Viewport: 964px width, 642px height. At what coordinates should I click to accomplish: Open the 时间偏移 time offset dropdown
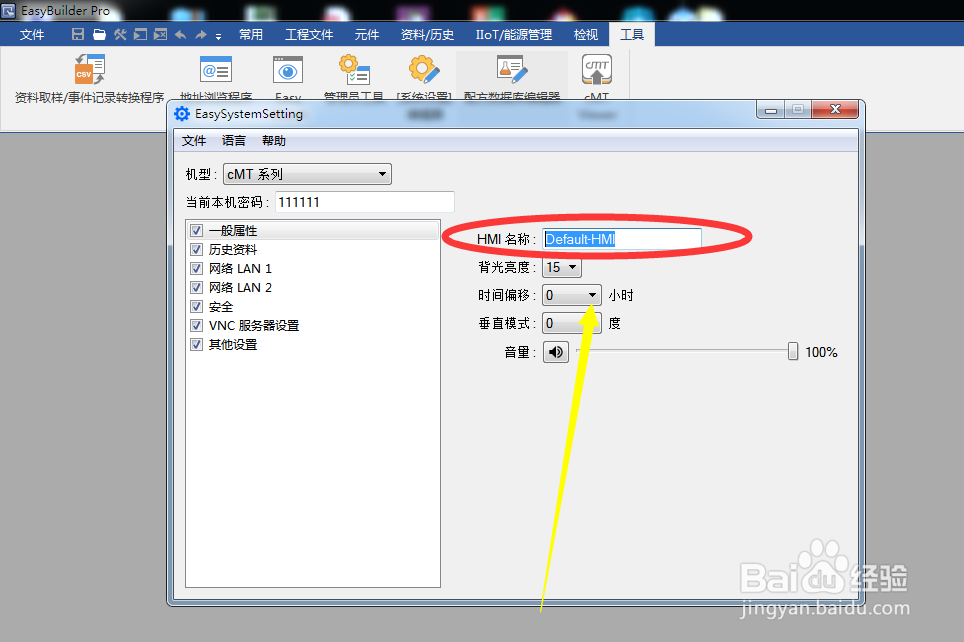click(572, 295)
